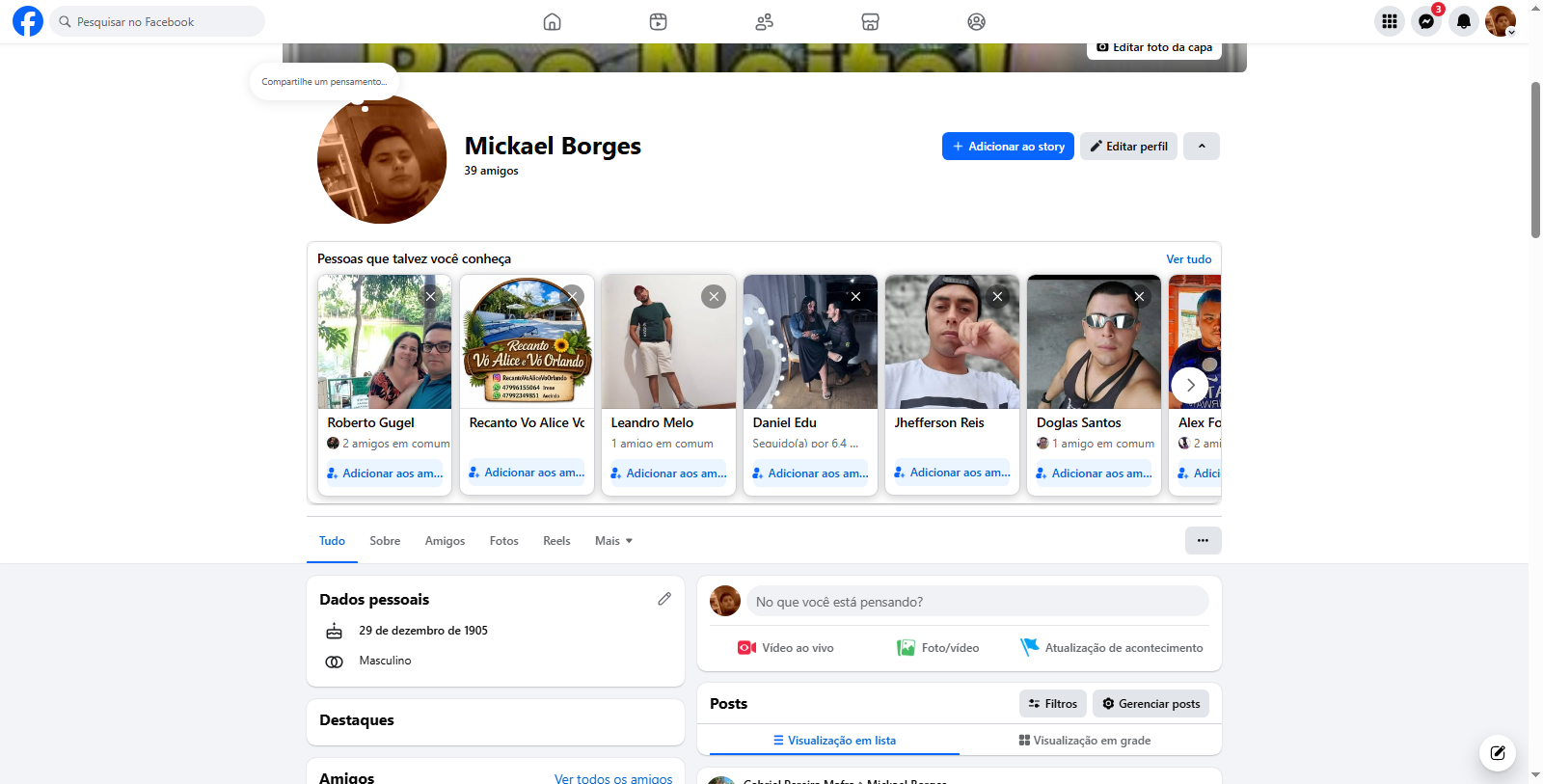The height and width of the screenshot is (784, 1543).
Task: Dismiss Recanto Vo Alice suggestion
Action: point(572,296)
